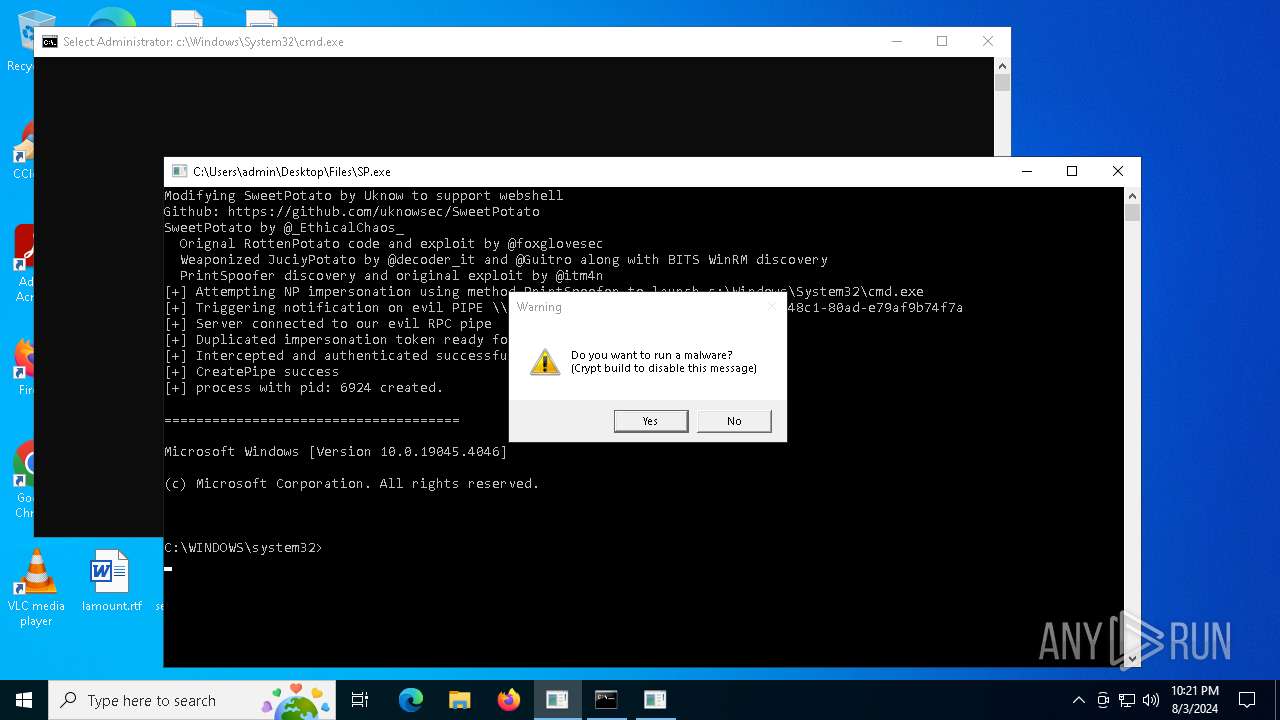Open Task View on the taskbar
1280x720 pixels.
360,700
